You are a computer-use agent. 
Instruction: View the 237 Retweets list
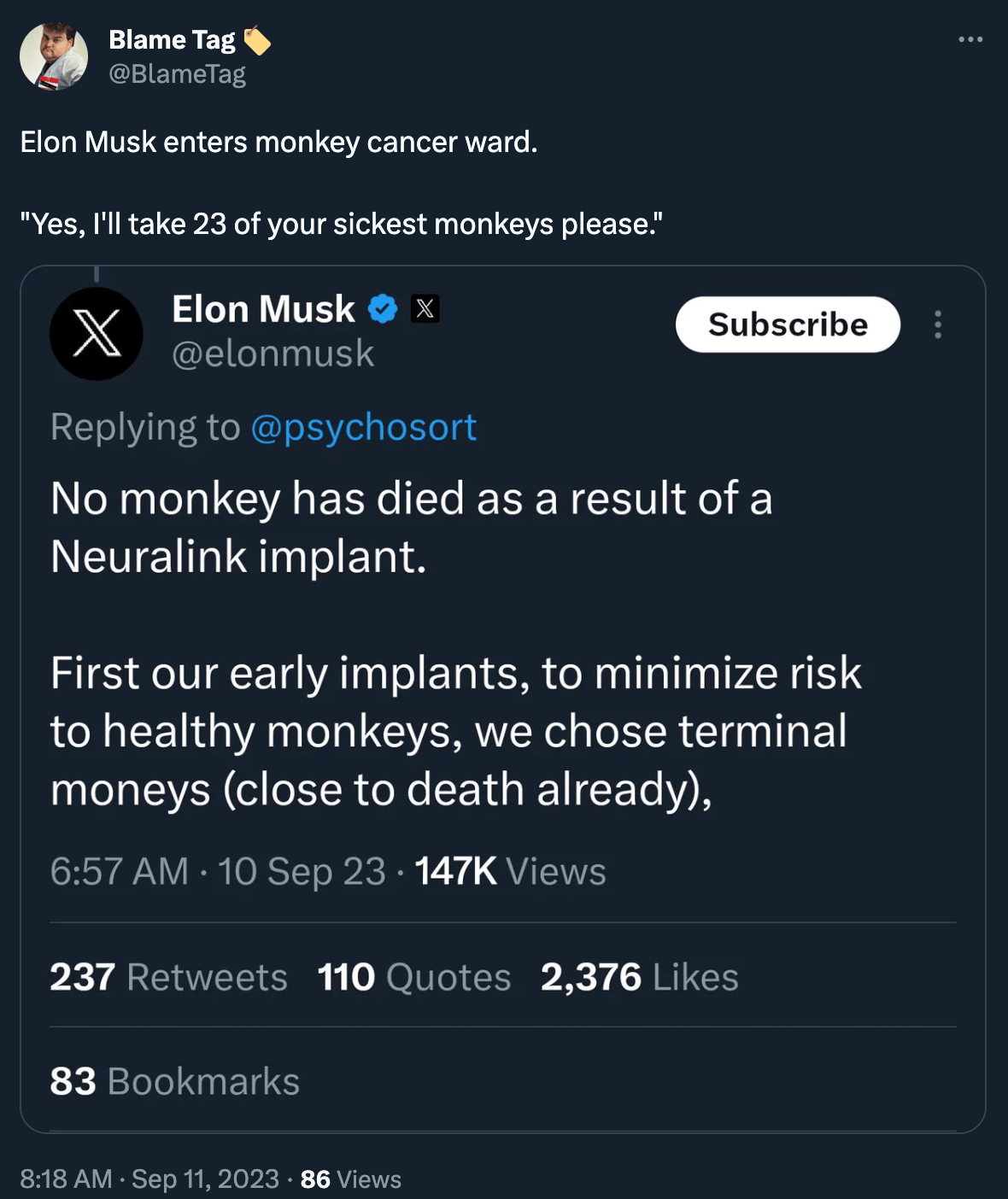tap(168, 977)
